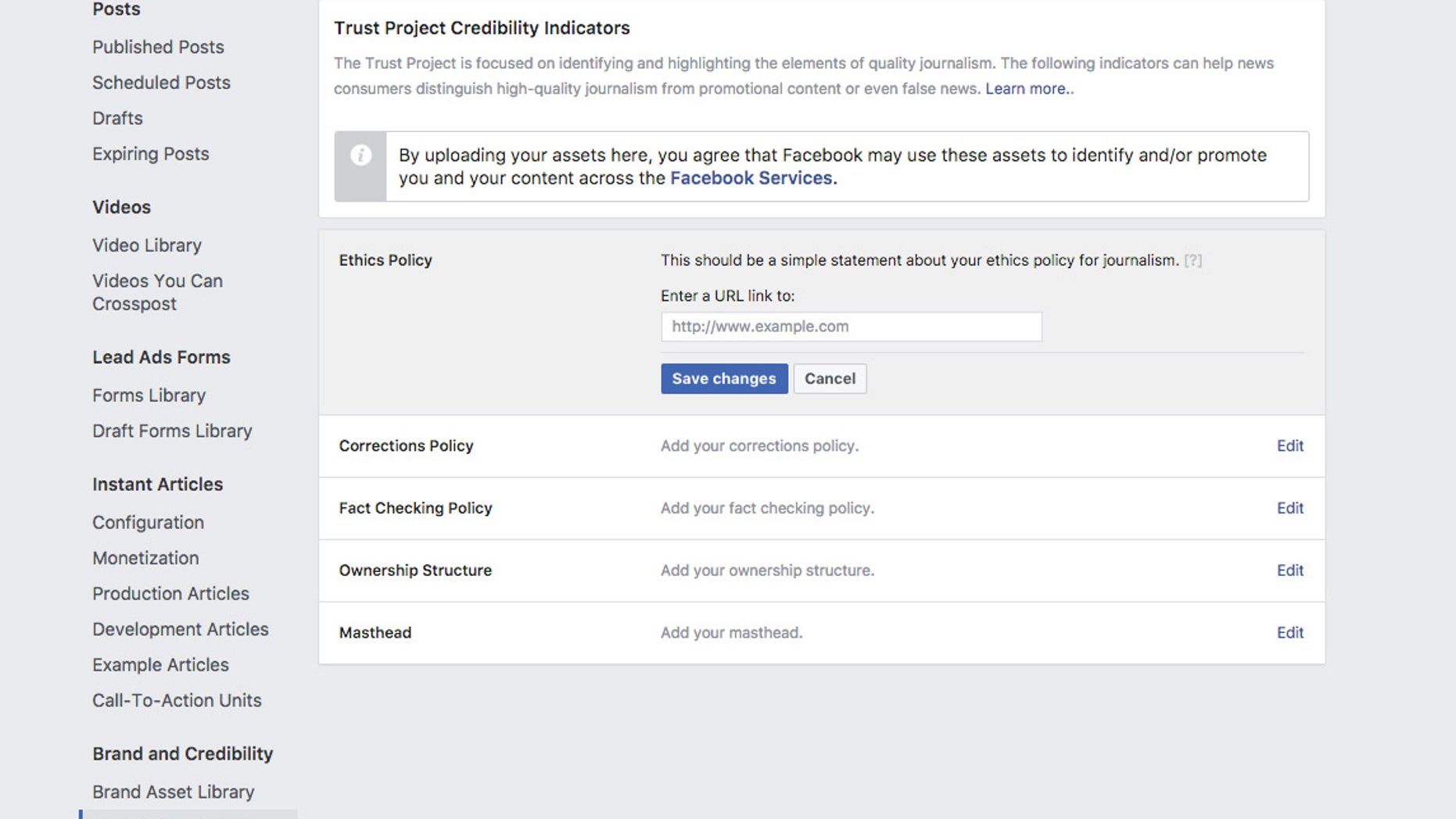This screenshot has width=1456, height=819.
Task: Open Forms Library
Action: coord(149,395)
